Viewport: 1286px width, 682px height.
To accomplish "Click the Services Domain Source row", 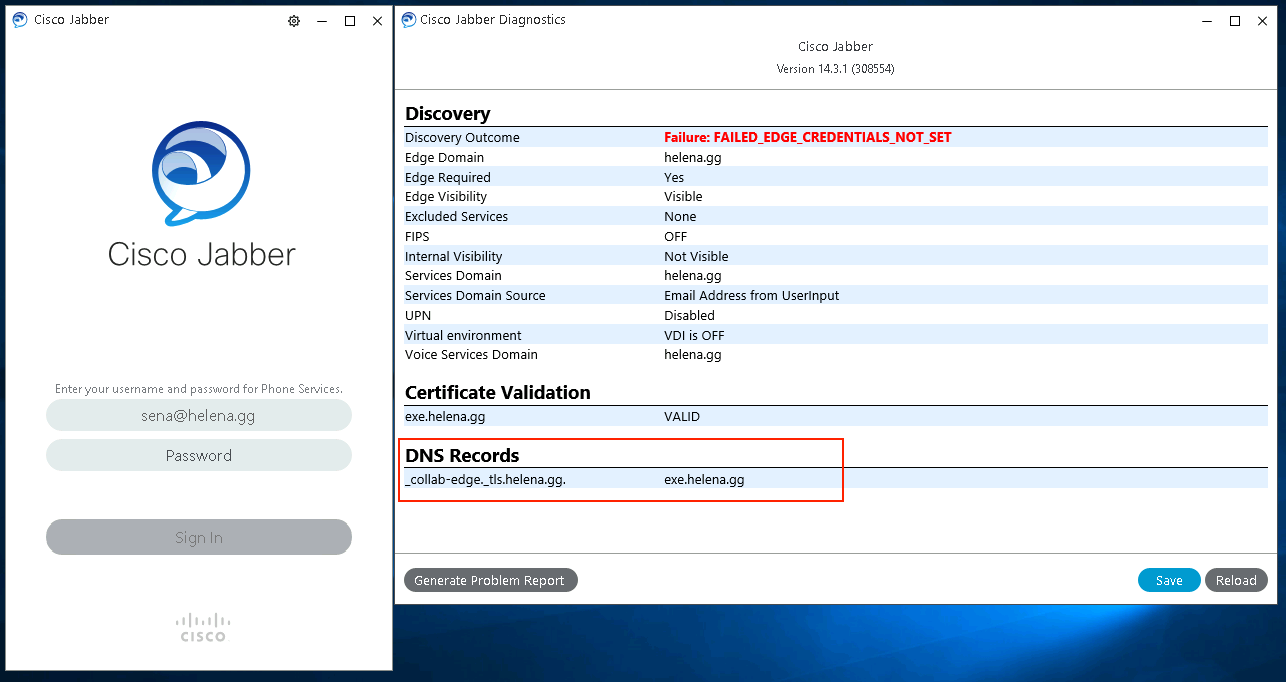I will click(475, 296).
